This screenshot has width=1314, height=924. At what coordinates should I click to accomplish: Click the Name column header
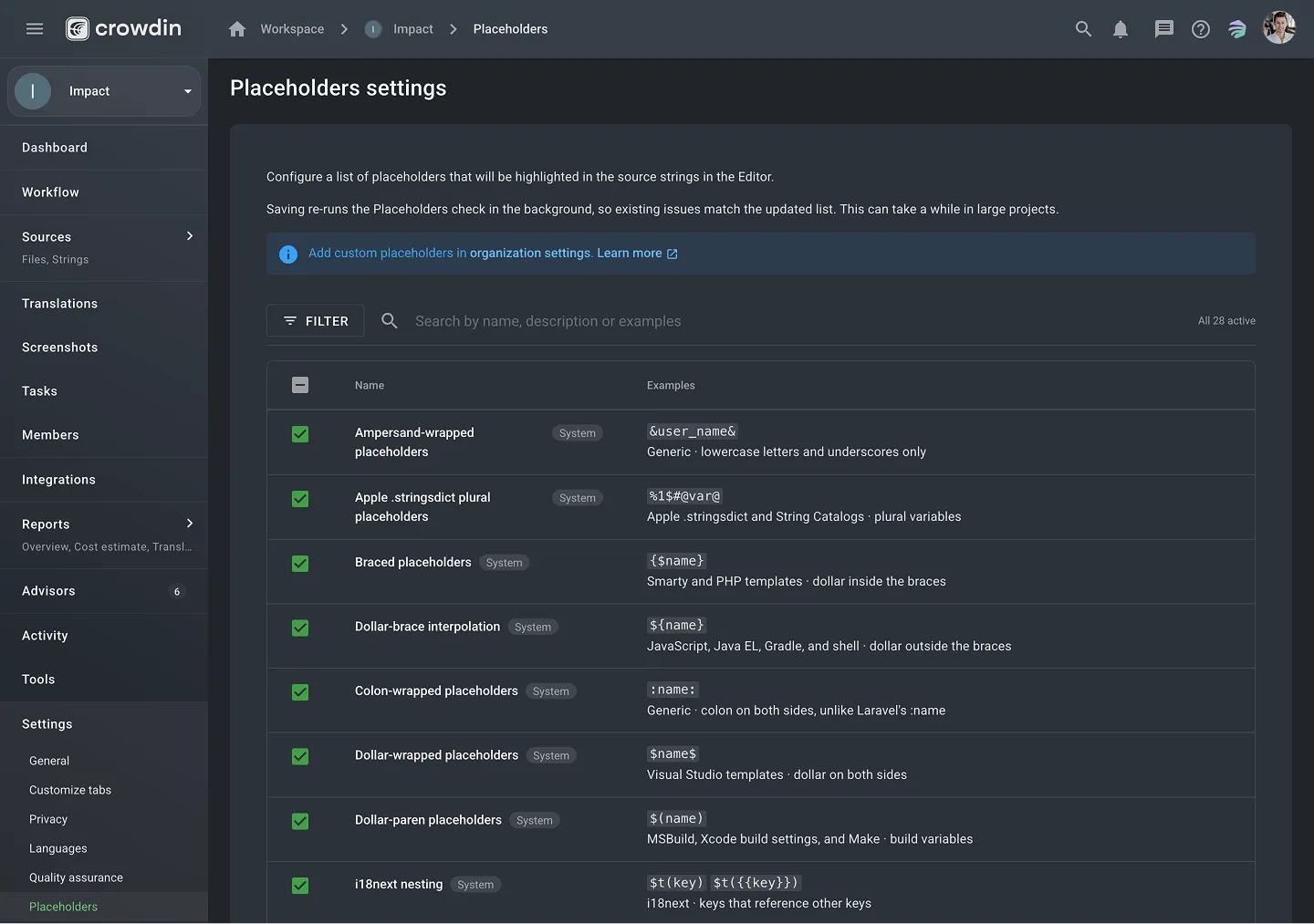(370, 386)
